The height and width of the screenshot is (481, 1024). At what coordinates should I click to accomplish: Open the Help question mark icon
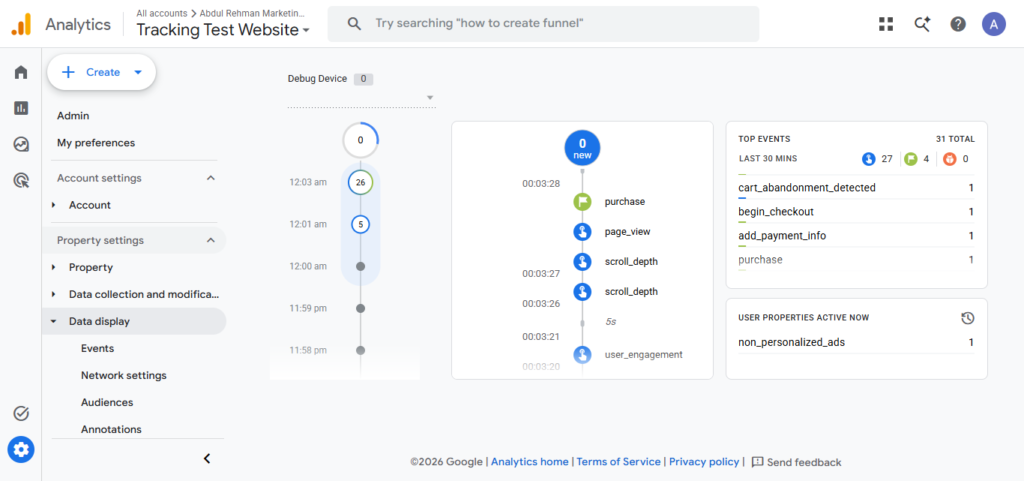pos(958,24)
